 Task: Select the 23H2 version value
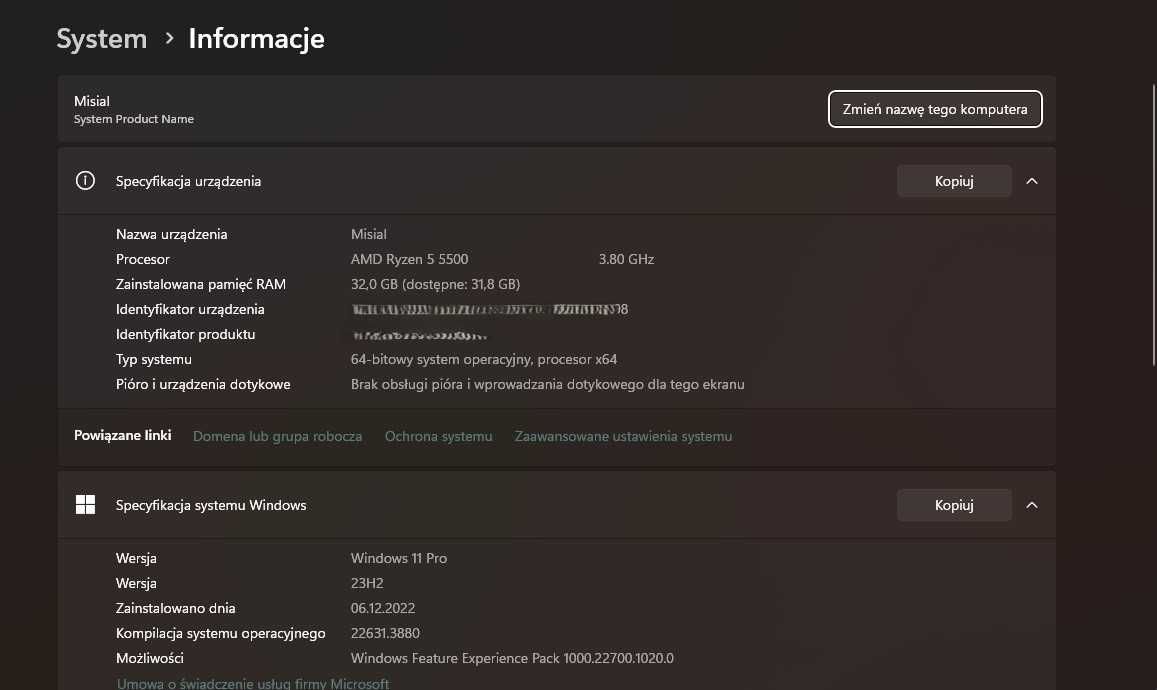click(x=367, y=583)
